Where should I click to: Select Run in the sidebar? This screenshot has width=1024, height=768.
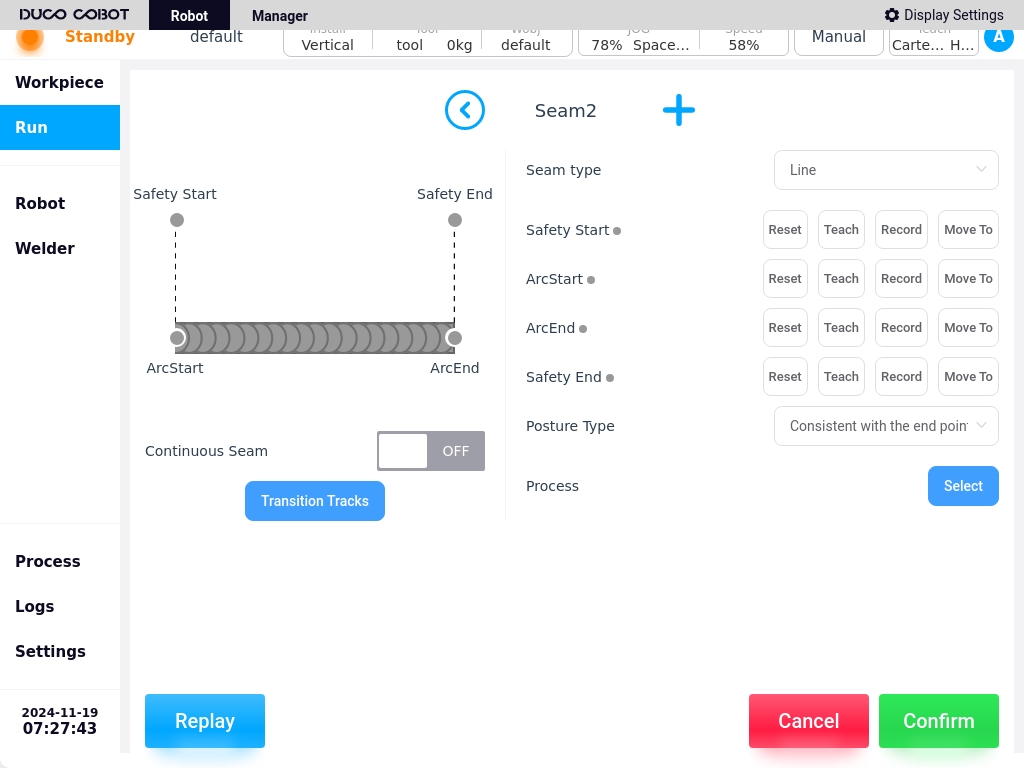(59, 127)
